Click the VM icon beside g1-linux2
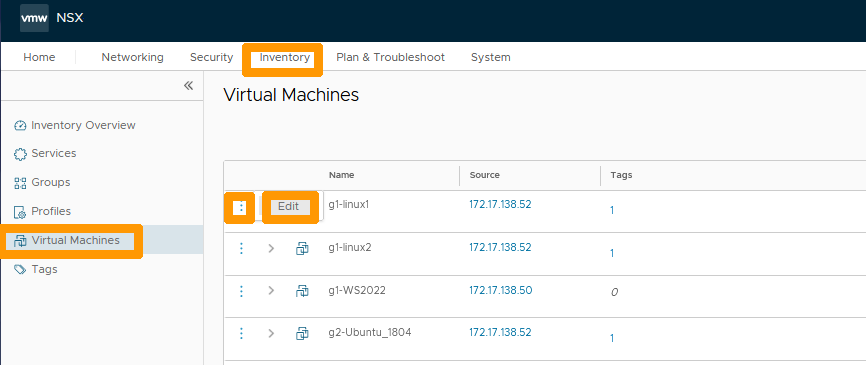The image size is (866, 365). pos(302,248)
